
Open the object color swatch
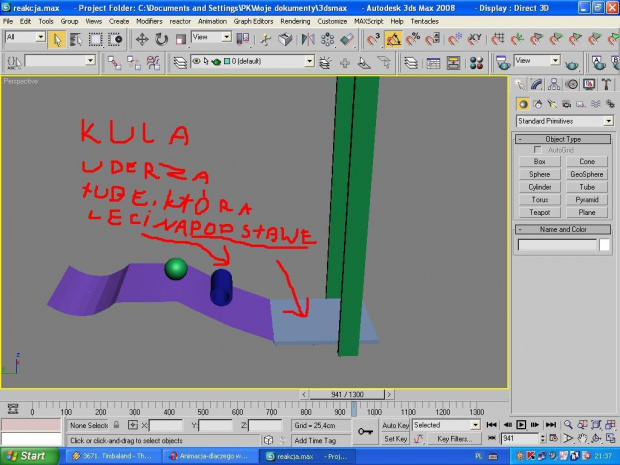coord(605,245)
